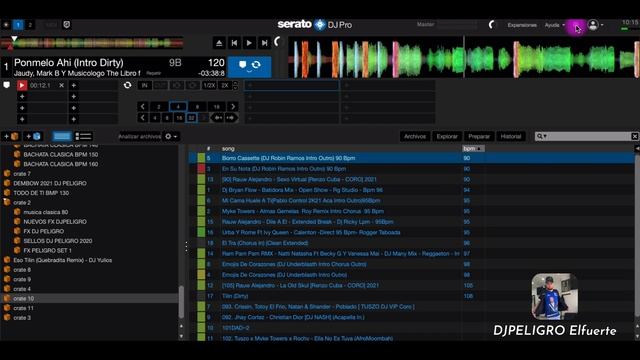Open the user account profile menu
The height and width of the screenshot is (360, 640).
coord(595,25)
